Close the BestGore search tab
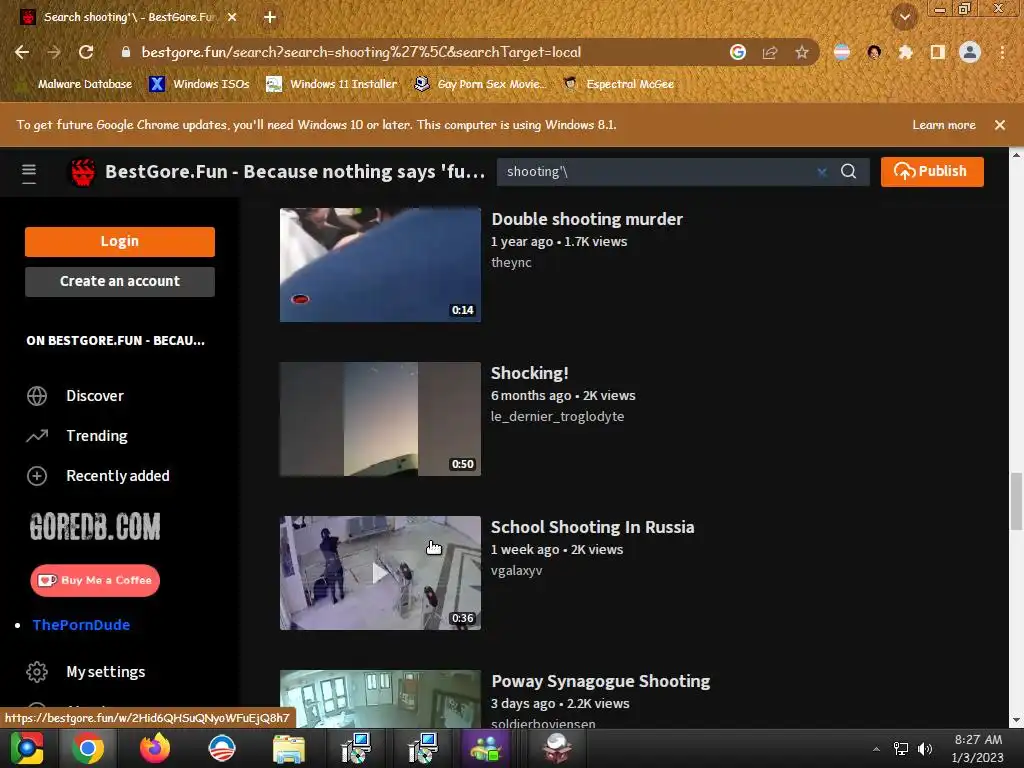Image resolution: width=1024 pixels, height=768 pixels. tap(232, 18)
